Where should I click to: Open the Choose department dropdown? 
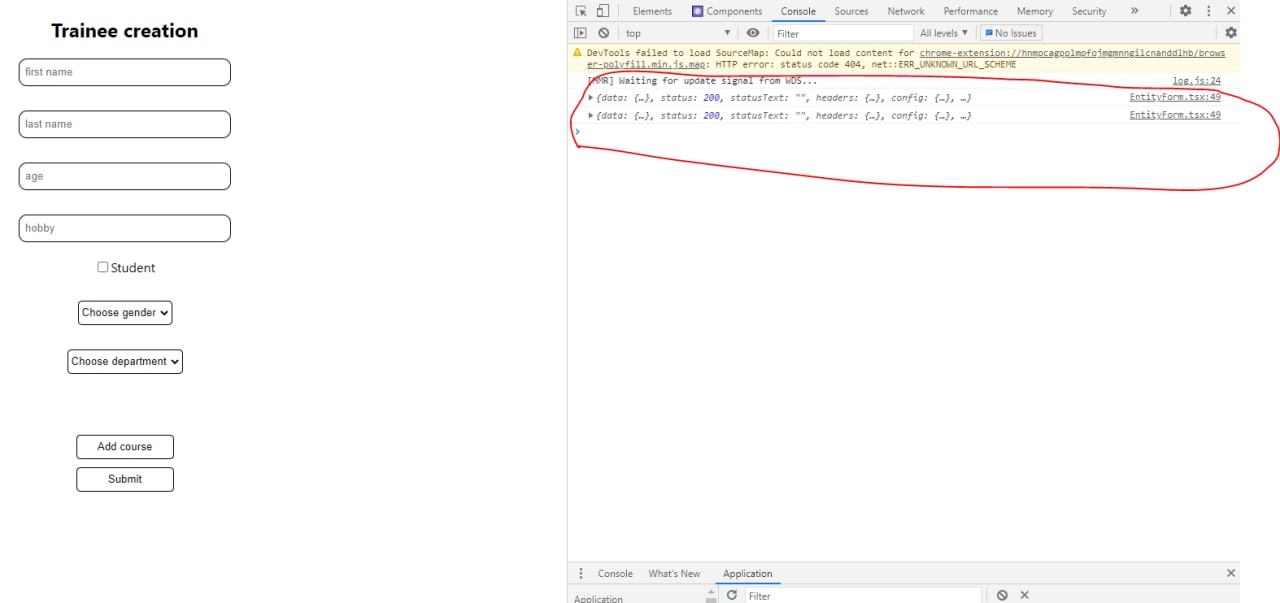click(125, 361)
